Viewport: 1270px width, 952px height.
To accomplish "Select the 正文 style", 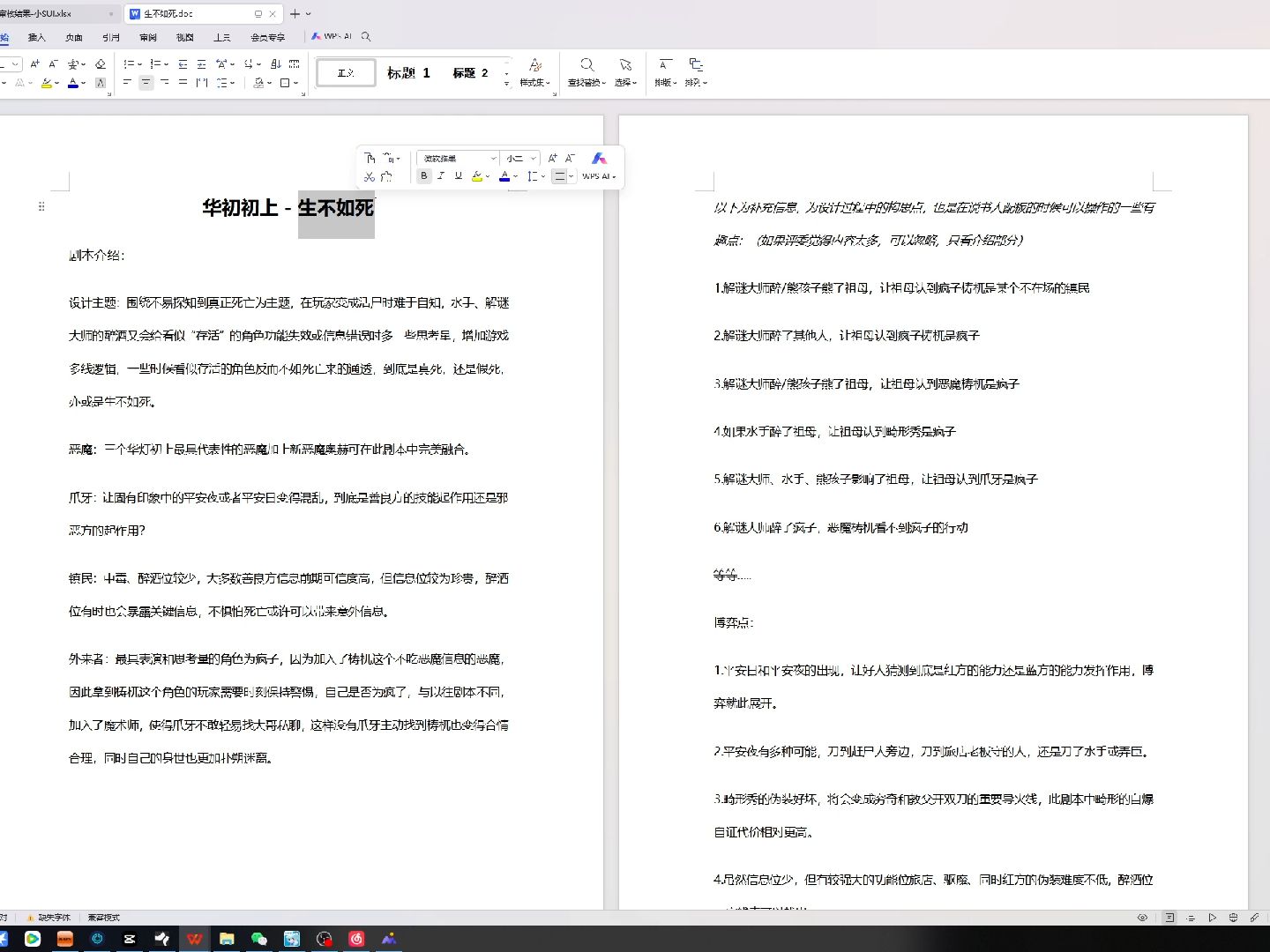I will point(346,73).
